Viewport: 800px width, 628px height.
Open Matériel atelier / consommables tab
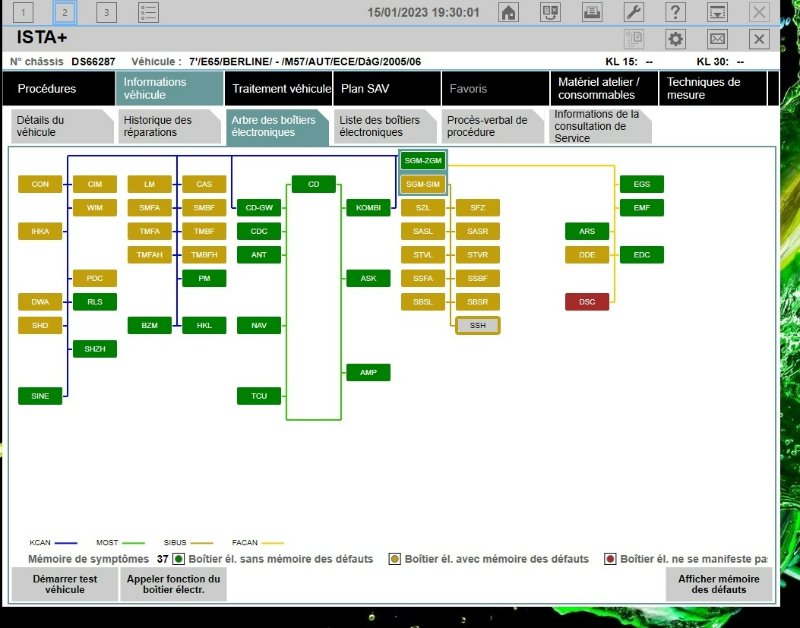pos(604,88)
